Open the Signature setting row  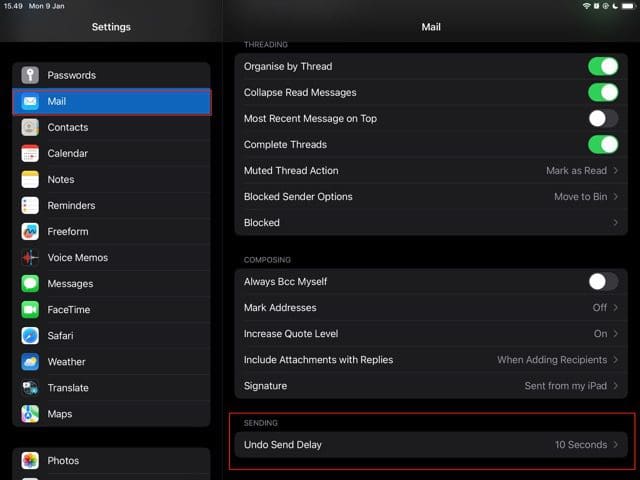tap(431, 386)
